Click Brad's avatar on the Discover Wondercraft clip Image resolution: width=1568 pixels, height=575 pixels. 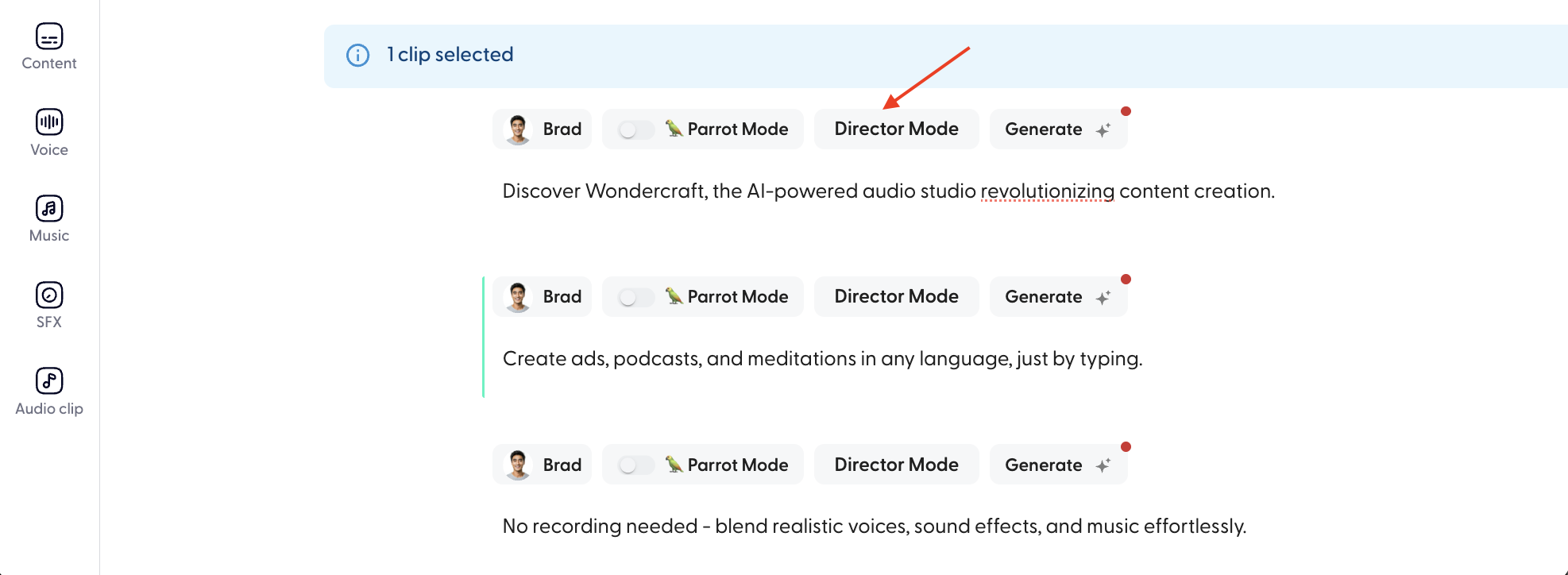point(519,129)
